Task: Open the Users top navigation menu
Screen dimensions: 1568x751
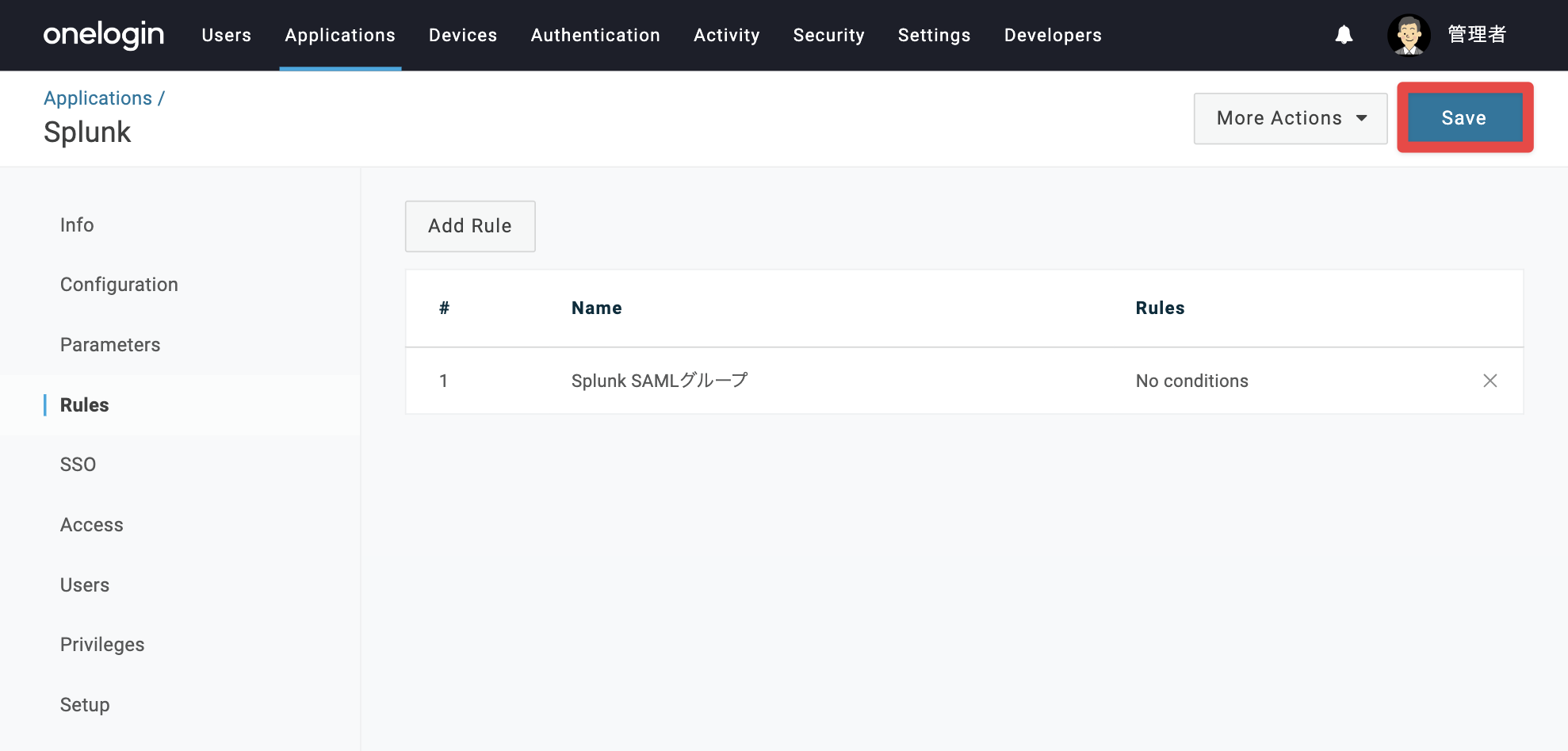Action: point(227,35)
